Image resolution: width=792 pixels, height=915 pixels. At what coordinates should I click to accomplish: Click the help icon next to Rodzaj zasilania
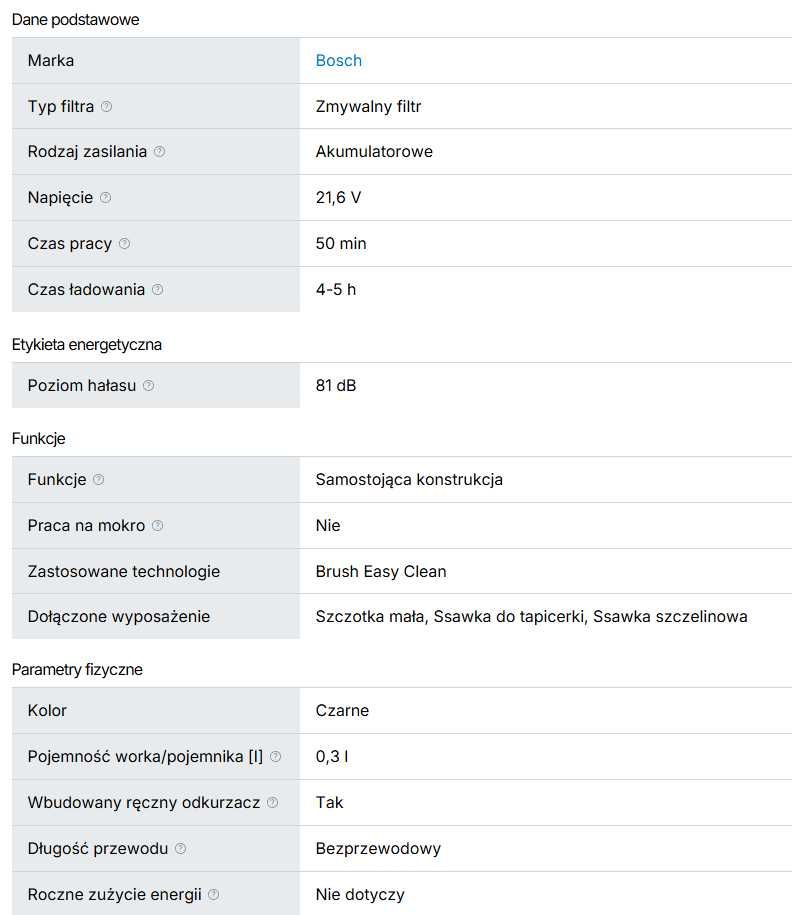(159, 152)
